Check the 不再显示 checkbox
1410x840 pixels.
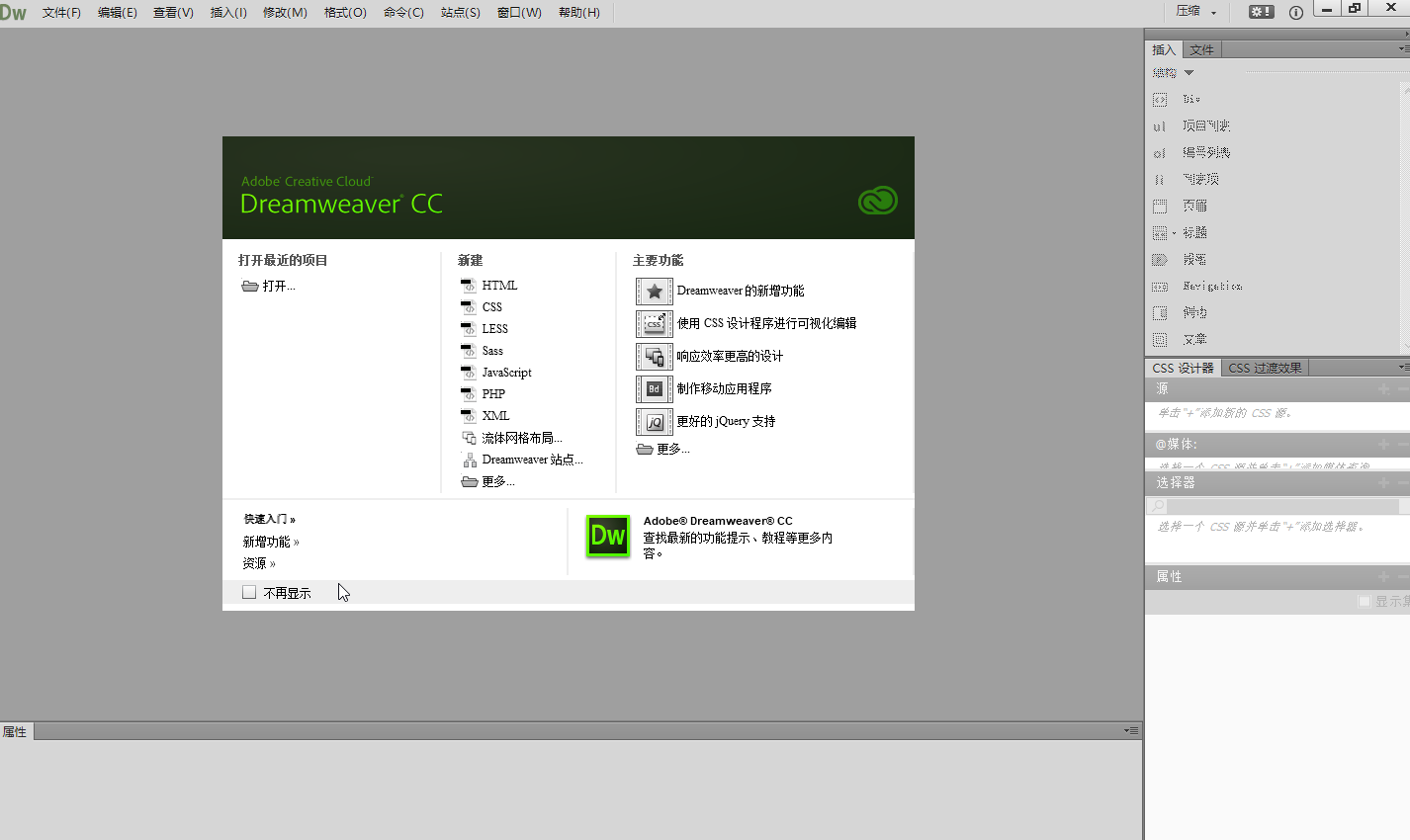click(248, 591)
